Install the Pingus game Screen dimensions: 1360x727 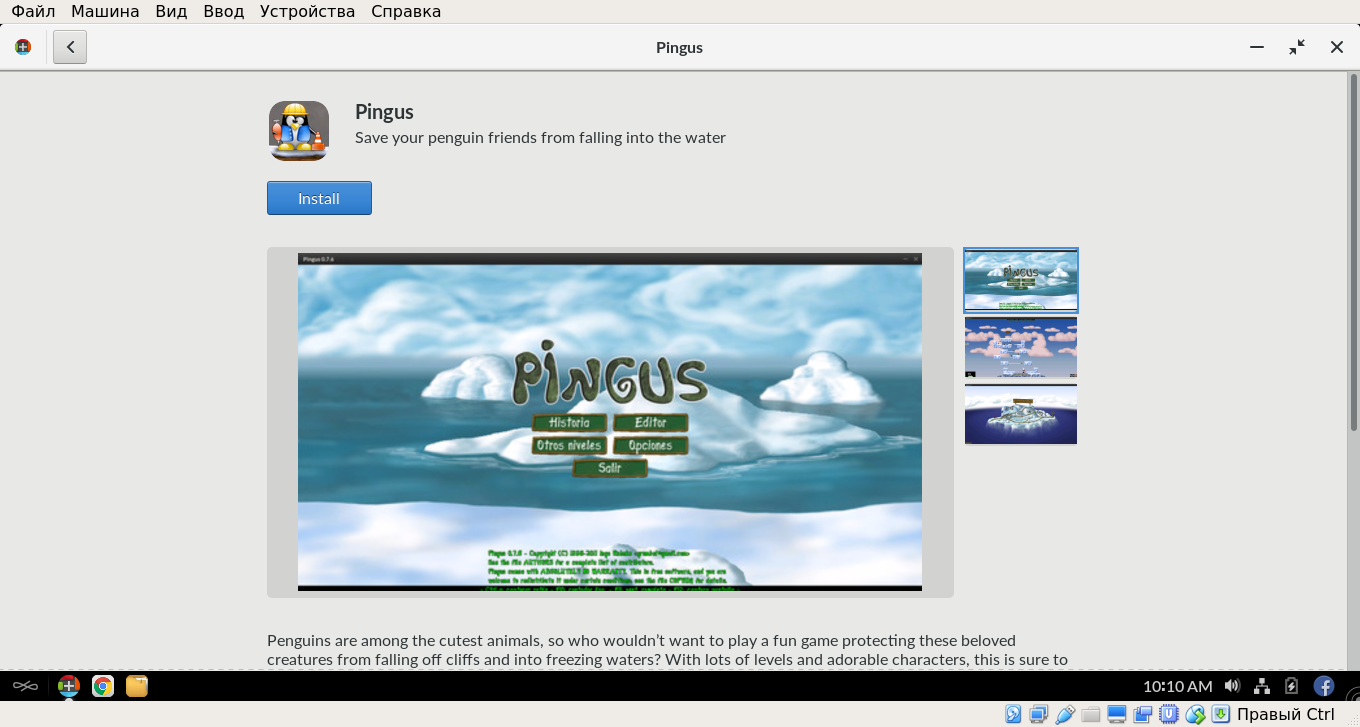click(319, 198)
